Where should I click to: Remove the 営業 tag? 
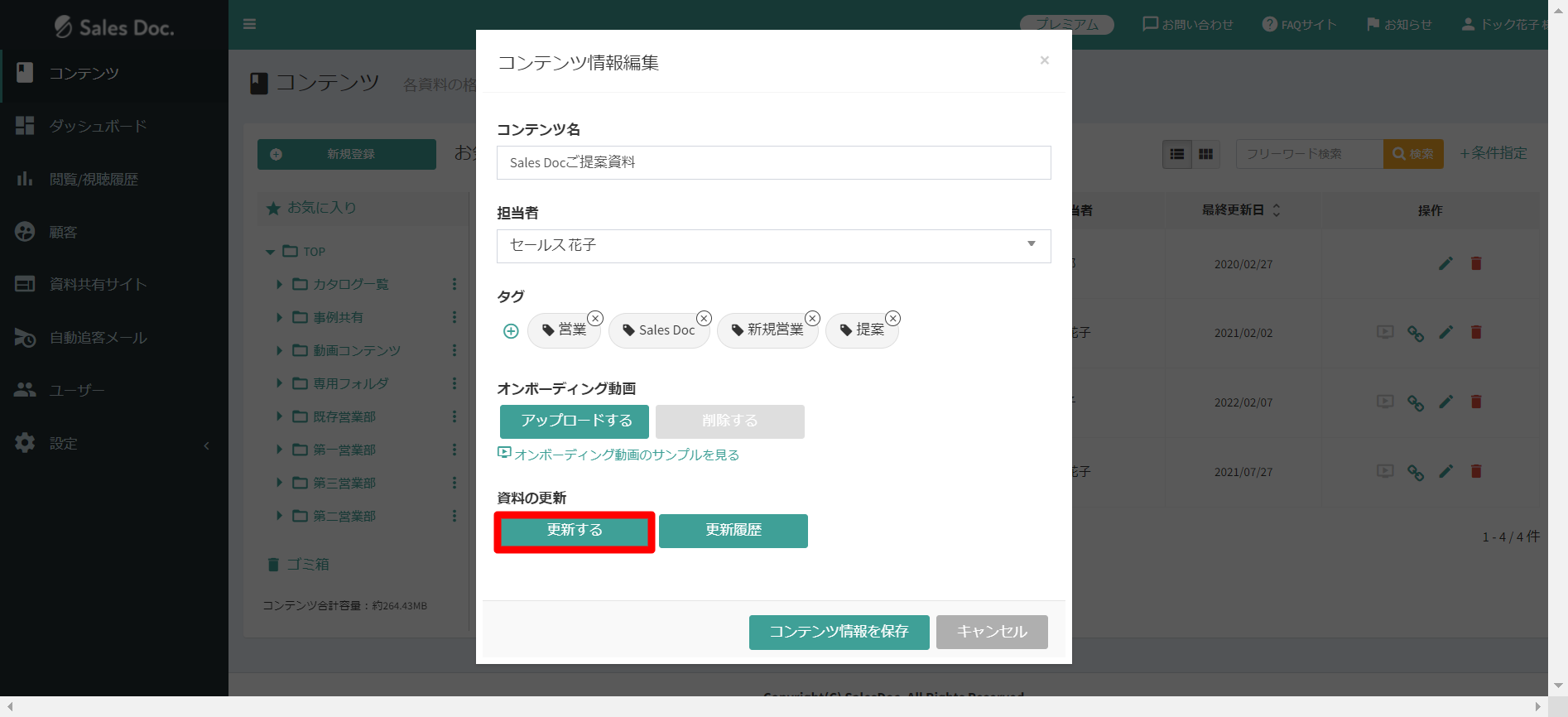click(x=595, y=318)
